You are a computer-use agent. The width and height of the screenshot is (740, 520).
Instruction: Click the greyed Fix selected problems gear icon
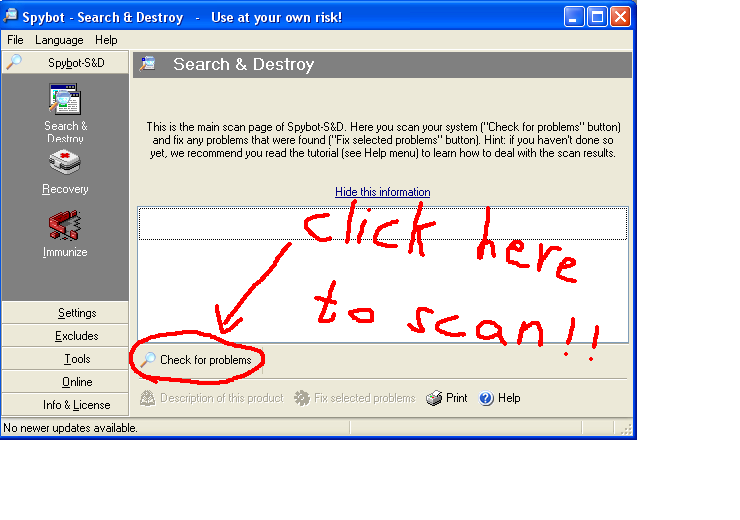pos(302,398)
